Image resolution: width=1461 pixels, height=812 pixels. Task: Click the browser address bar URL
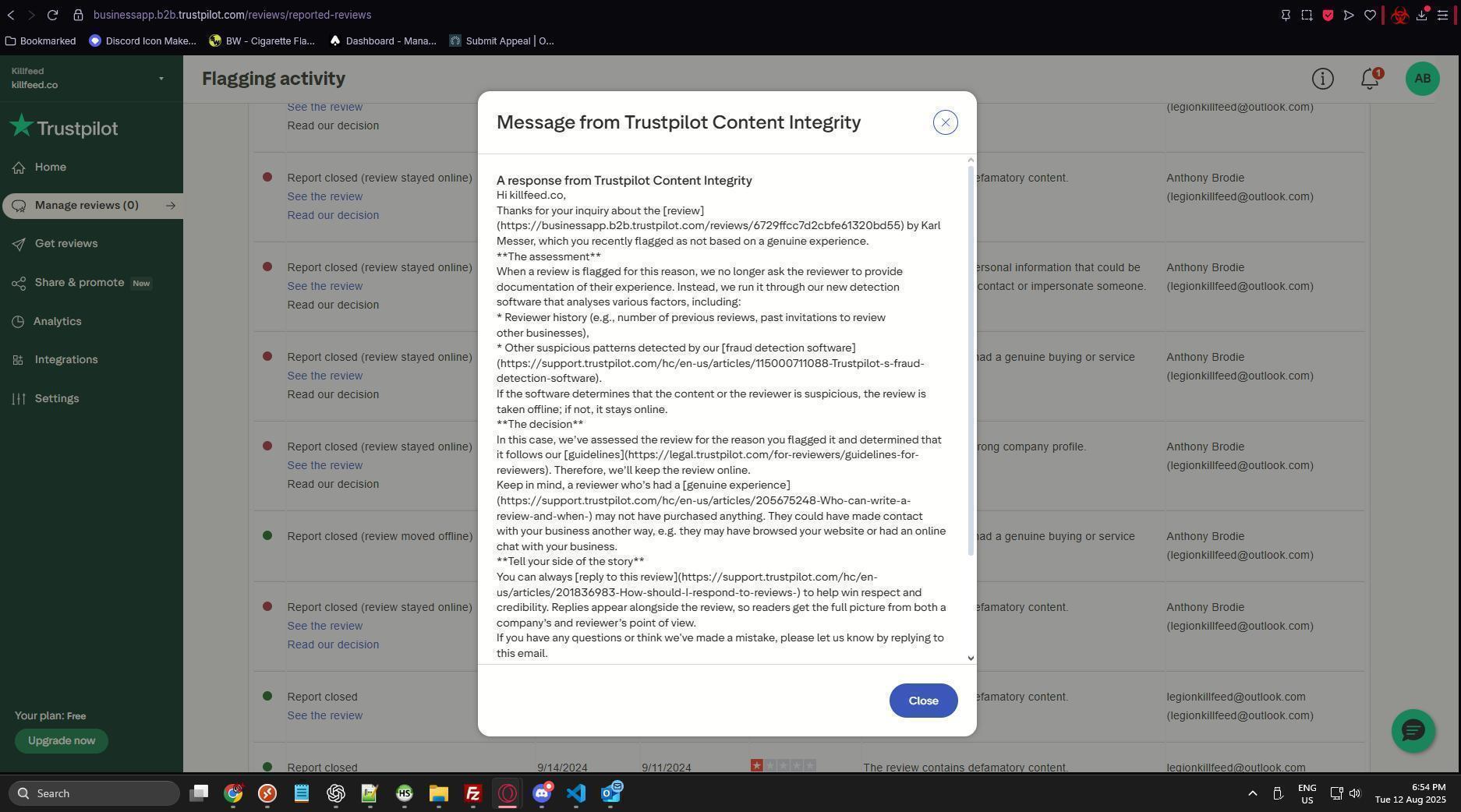tap(232, 15)
